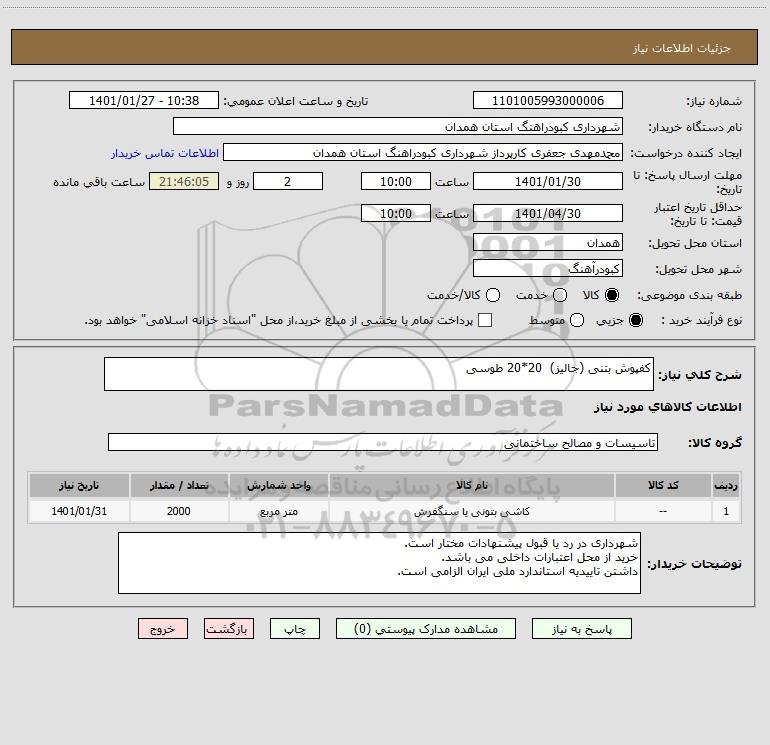770x745 pixels.
Task: Click the delivery province field همدان
Action: (548, 242)
